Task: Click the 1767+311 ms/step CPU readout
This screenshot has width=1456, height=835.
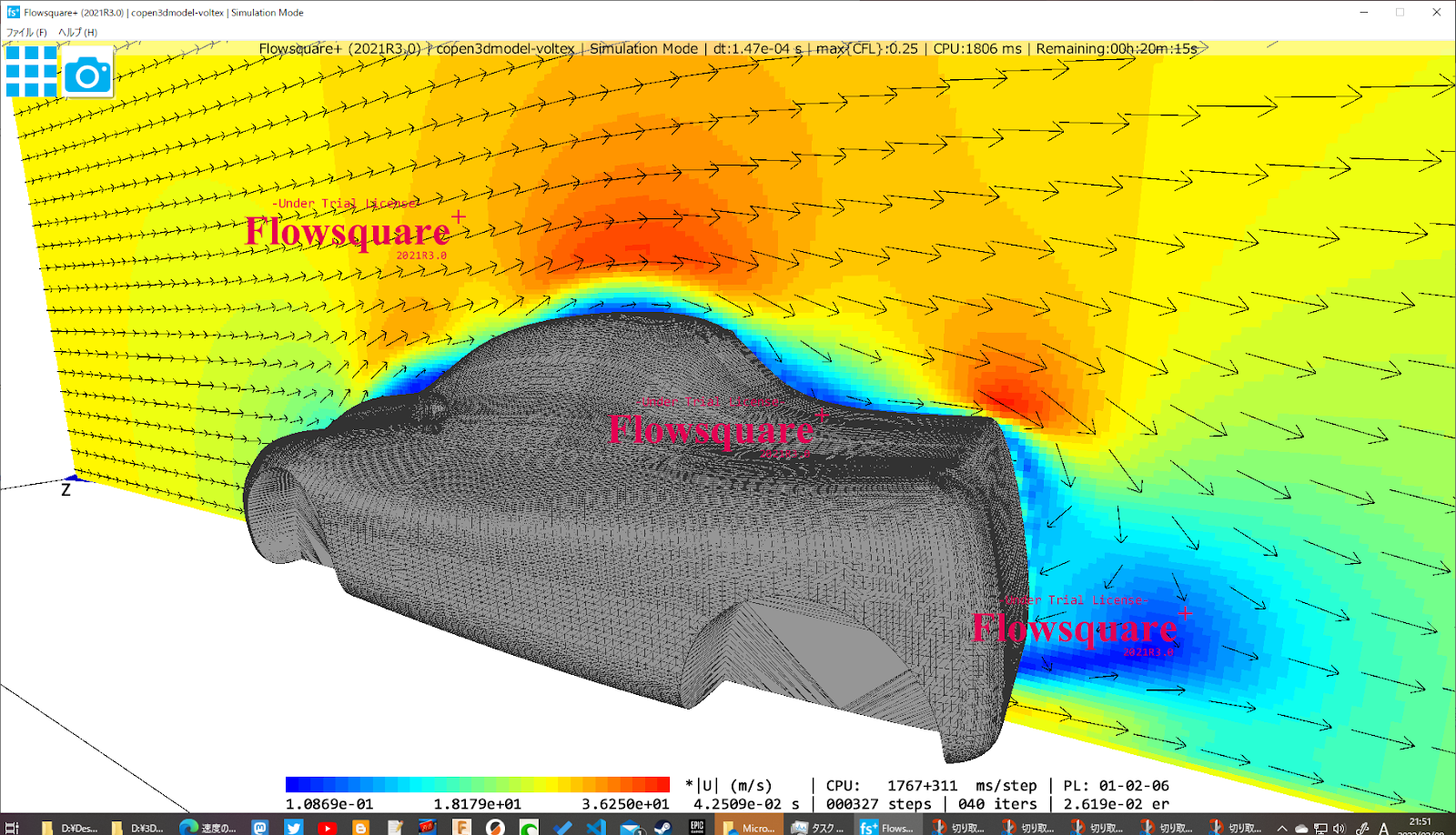Action: pyautogui.click(x=962, y=785)
